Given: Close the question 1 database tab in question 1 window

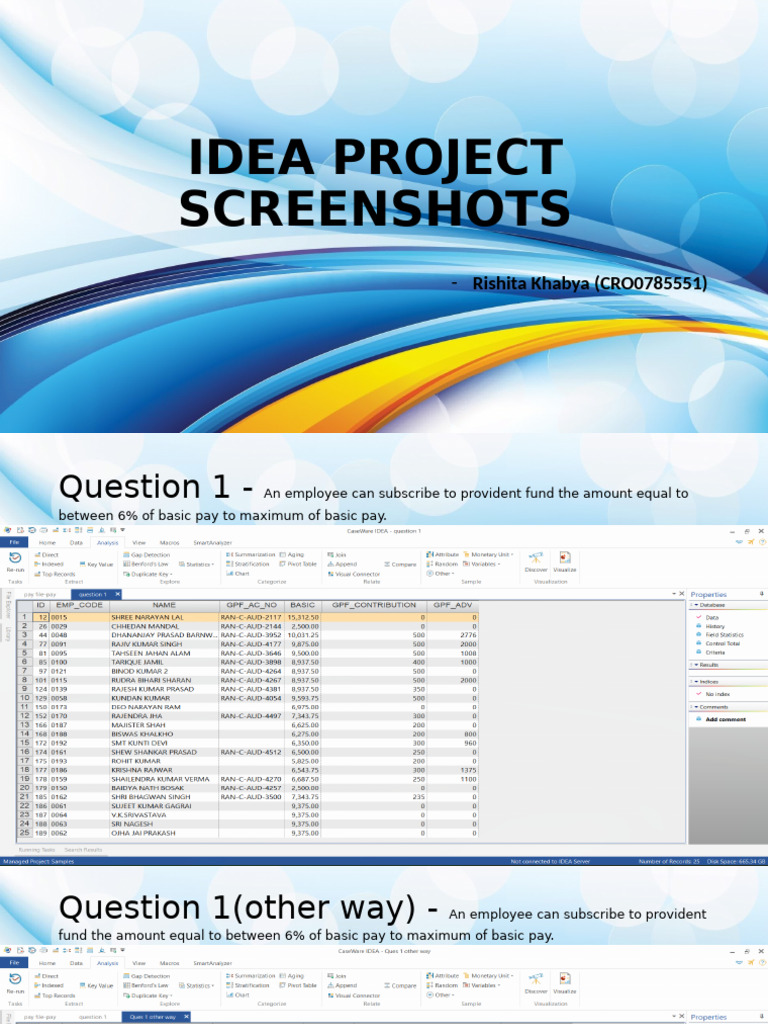Looking at the screenshot, I should 118,594.
